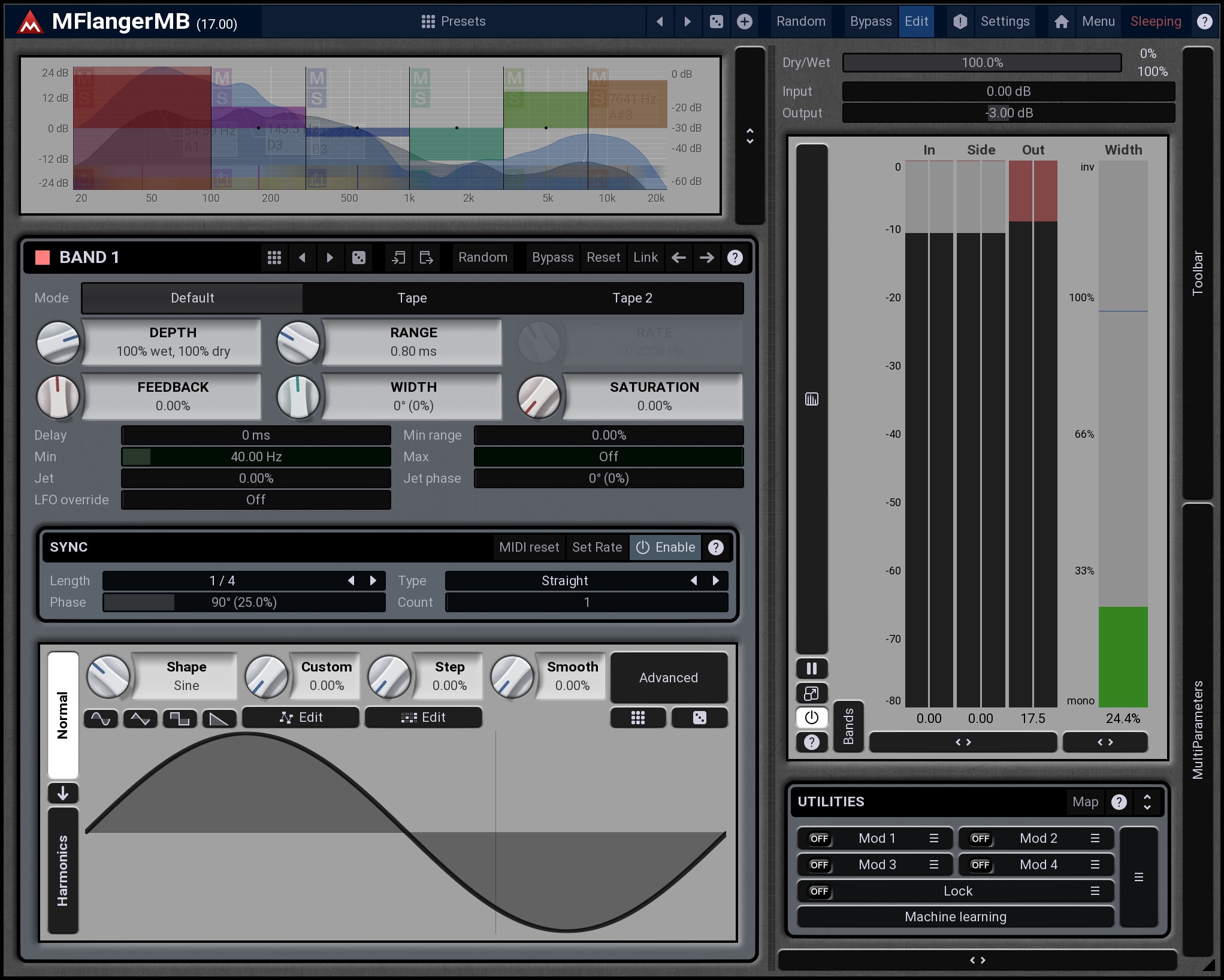Click next arrow on Sync Length selector
Screen dimensions: 1224x980
point(373,580)
